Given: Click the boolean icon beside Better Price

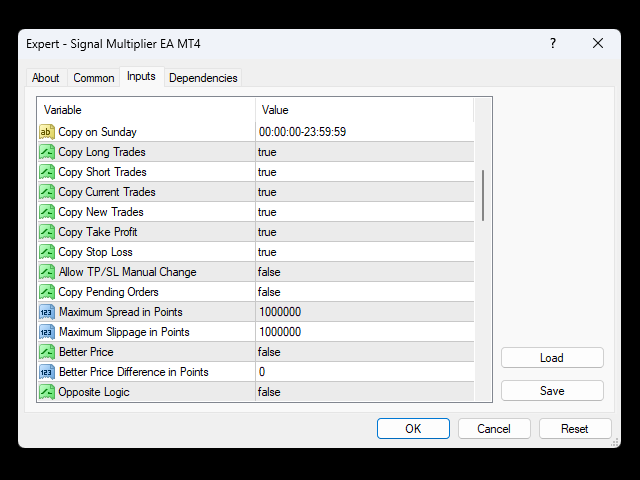Looking at the screenshot, I should (x=47, y=352).
